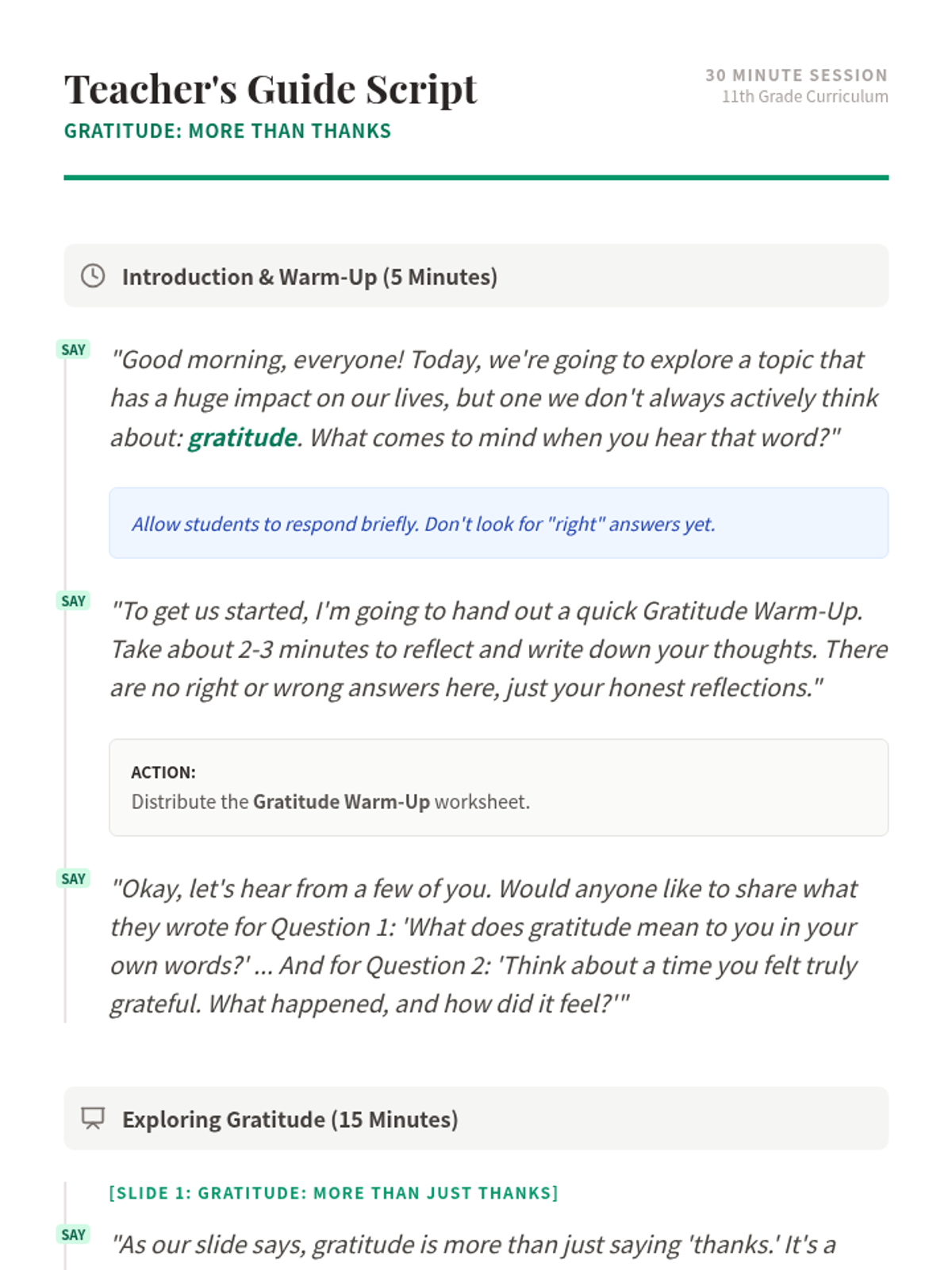Click the Teacher's Guide Script title
Image resolution: width=952 pixels, height=1270 pixels.
coord(271,89)
